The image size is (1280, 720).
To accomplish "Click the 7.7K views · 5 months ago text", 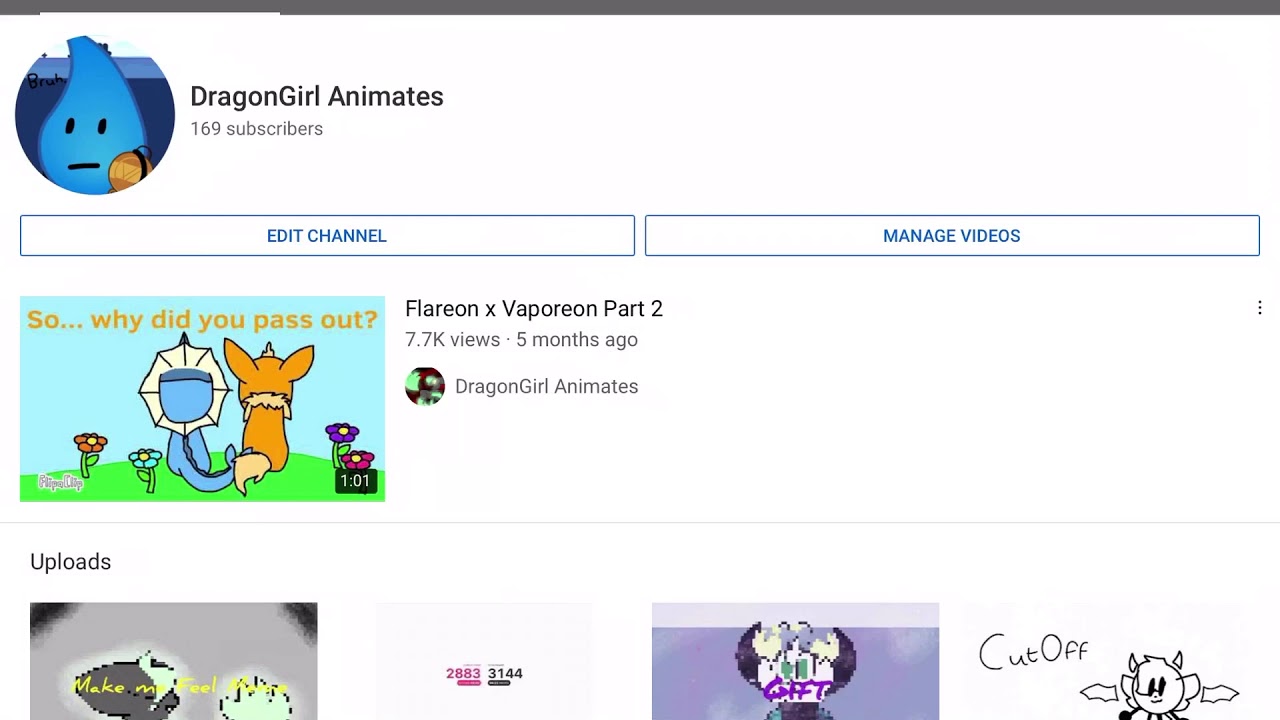I will (x=521, y=340).
